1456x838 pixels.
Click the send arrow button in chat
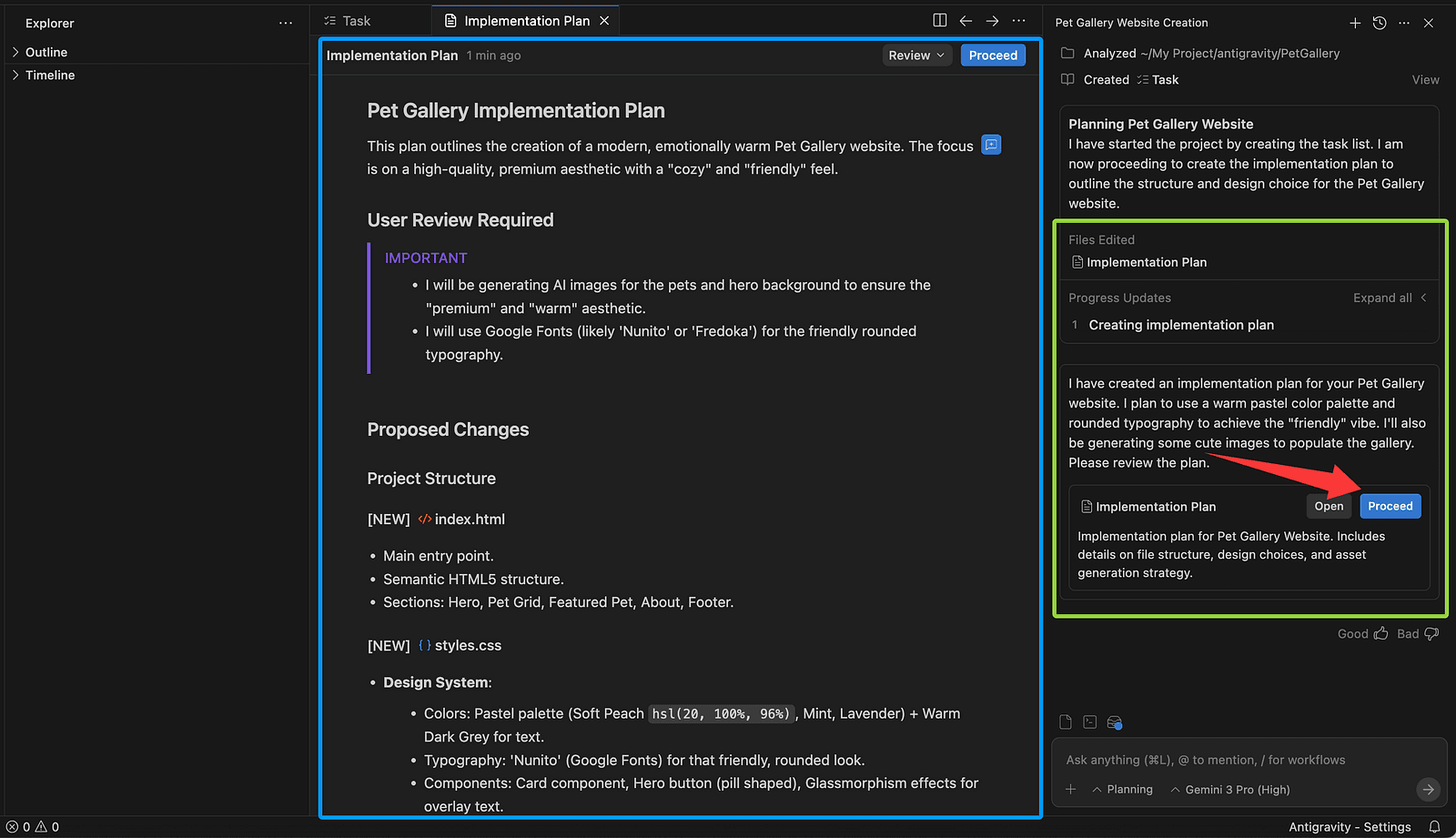[x=1428, y=789]
